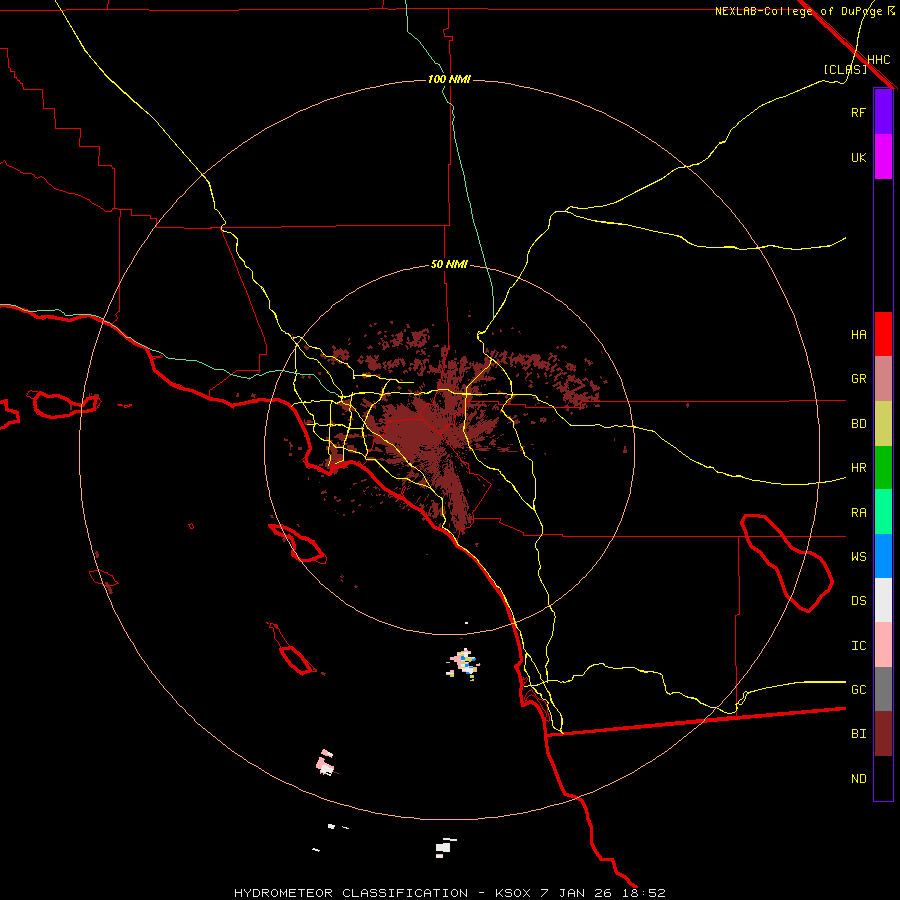Image resolution: width=900 pixels, height=900 pixels.
Task: Click the 100 NMI range ring label
Action: 449,79
